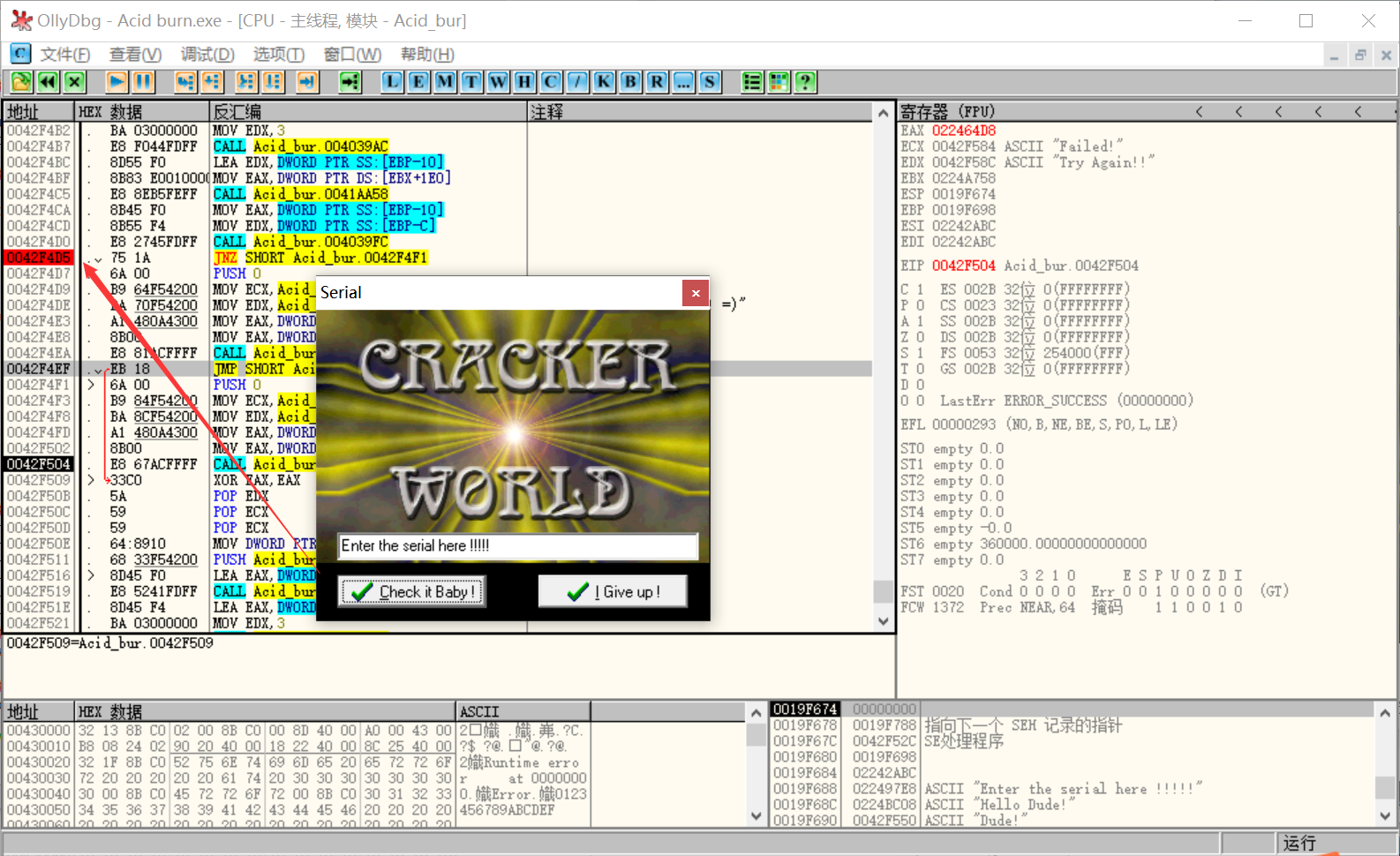Show References with the R button

(x=657, y=82)
